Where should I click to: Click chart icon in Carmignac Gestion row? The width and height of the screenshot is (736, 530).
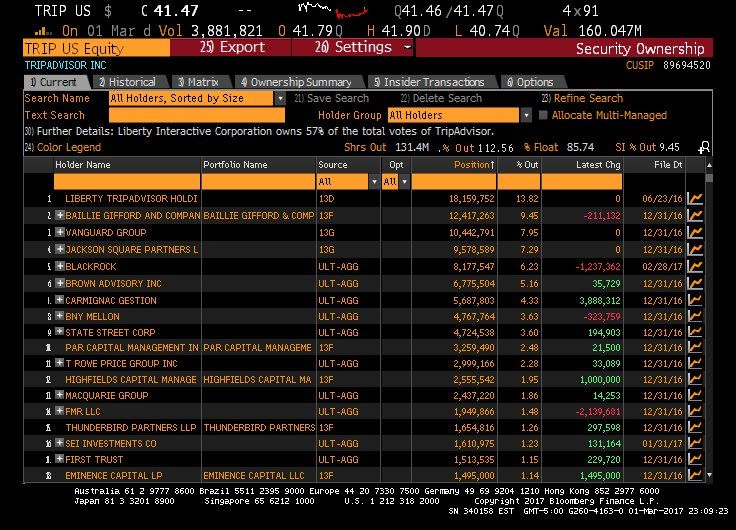[696, 300]
